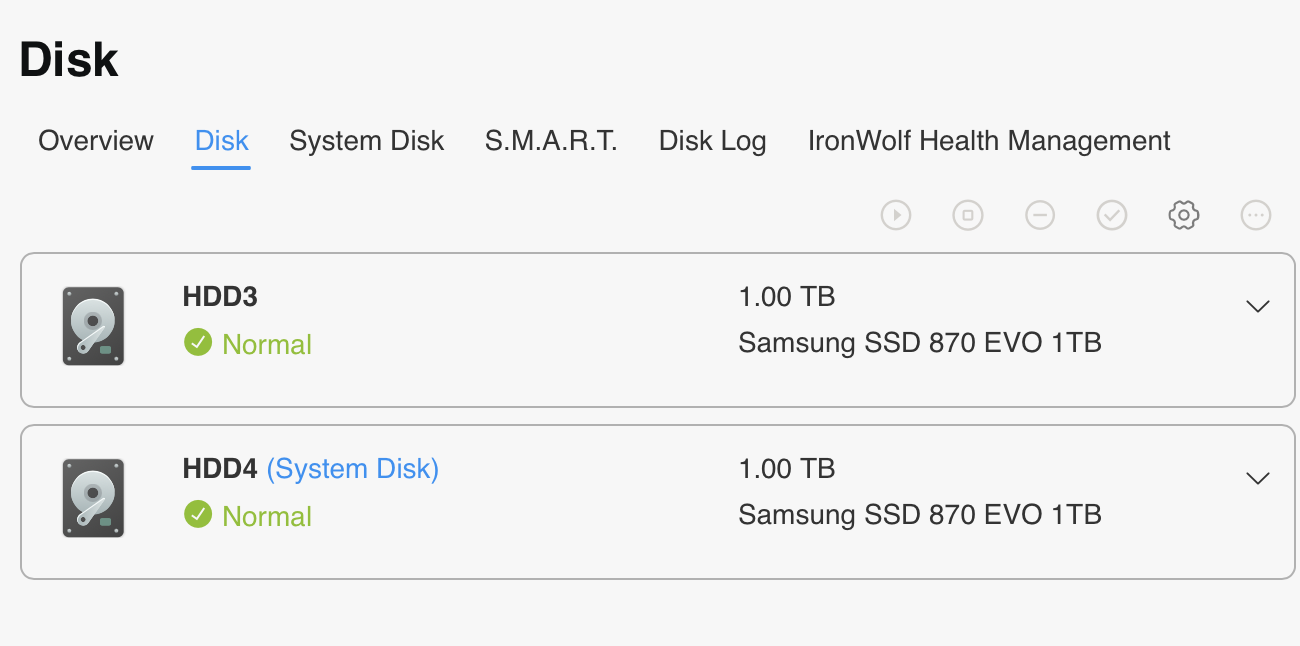1300x646 pixels.
Task: Click the circled checkmark toolbar icon
Action: point(1112,215)
